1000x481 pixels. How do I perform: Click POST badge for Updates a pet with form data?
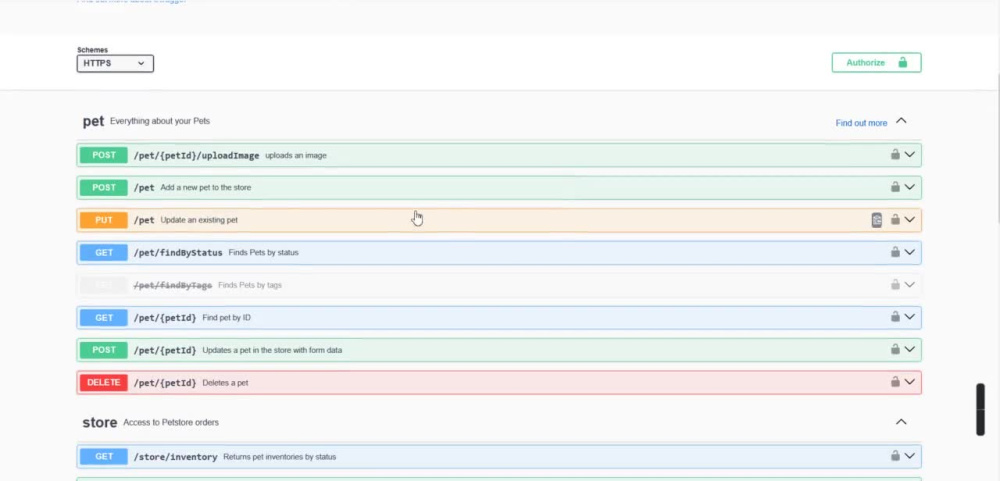[x=103, y=350]
